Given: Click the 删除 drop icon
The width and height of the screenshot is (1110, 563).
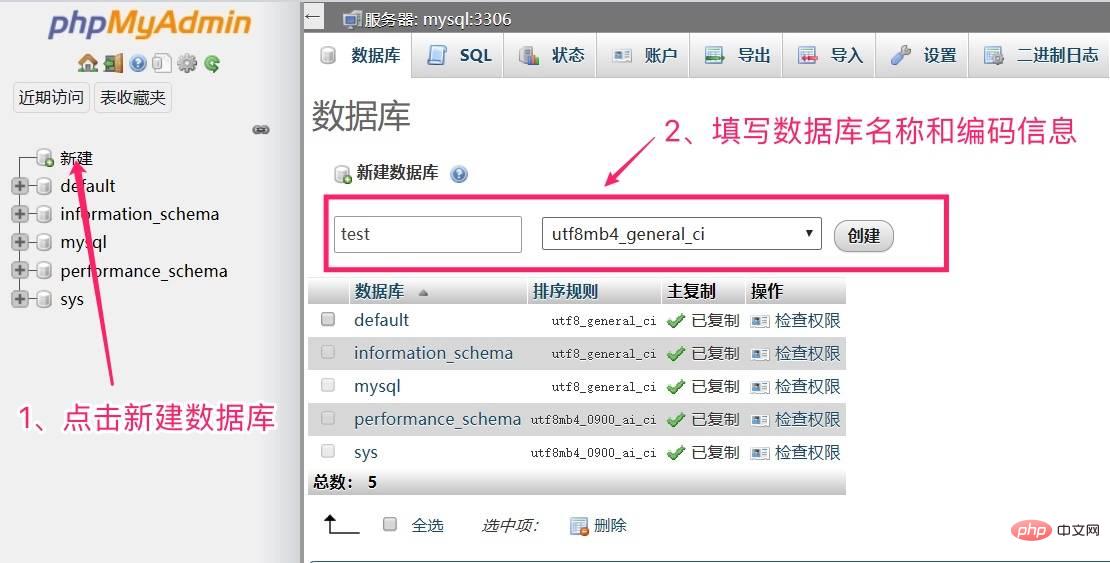Looking at the screenshot, I should click(579, 525).
